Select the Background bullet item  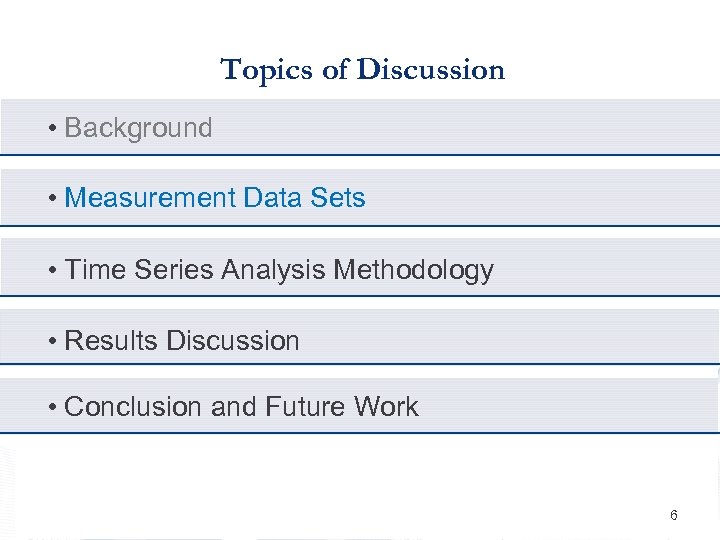[x=138, y=128]
